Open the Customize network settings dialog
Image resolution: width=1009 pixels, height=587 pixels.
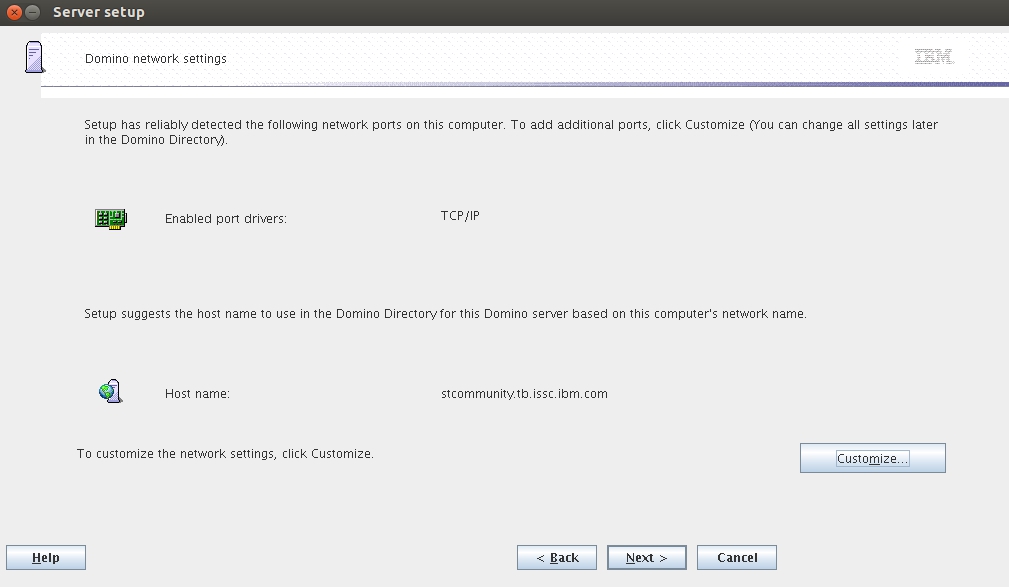(871, 458)
